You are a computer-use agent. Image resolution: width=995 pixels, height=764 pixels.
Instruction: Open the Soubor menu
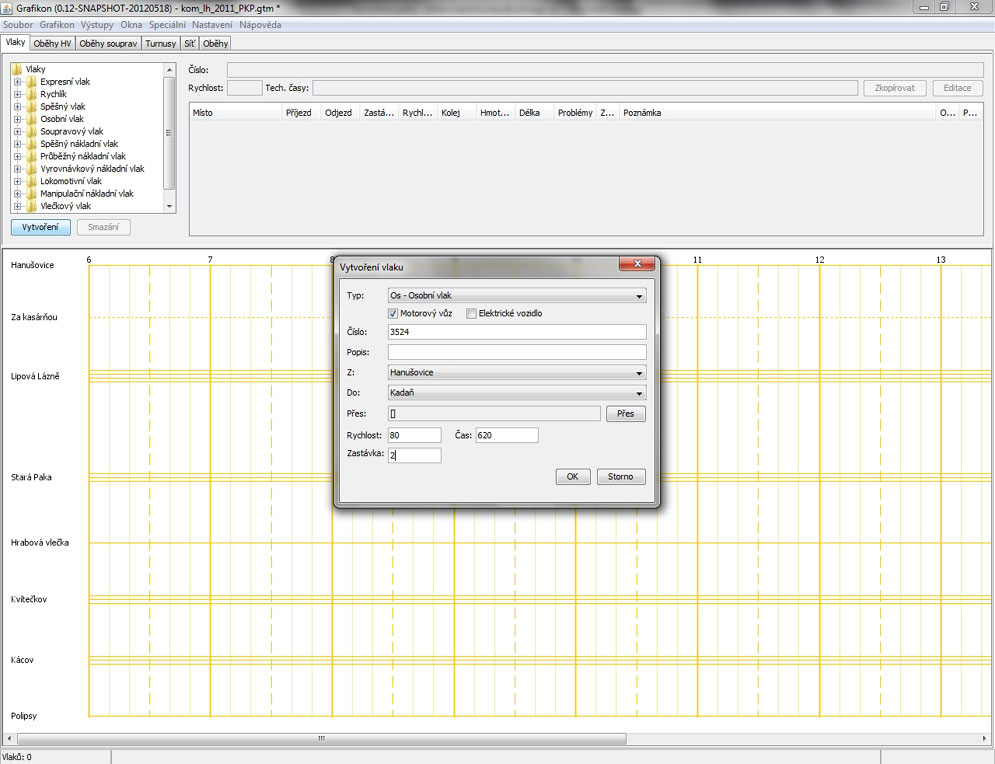18,25
